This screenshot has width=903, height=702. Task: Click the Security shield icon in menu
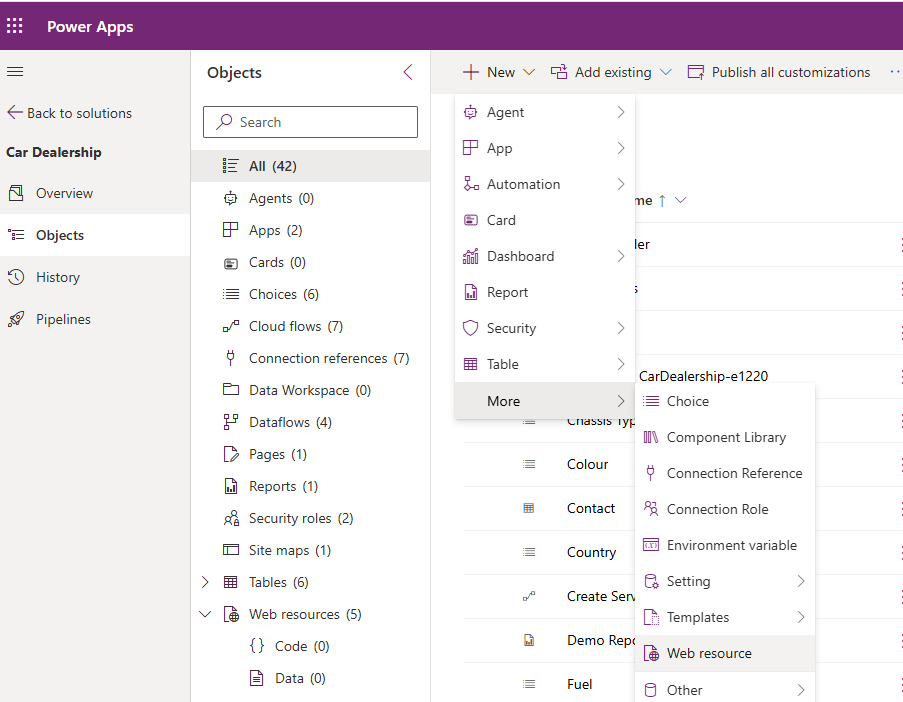[x=470, y=328]
